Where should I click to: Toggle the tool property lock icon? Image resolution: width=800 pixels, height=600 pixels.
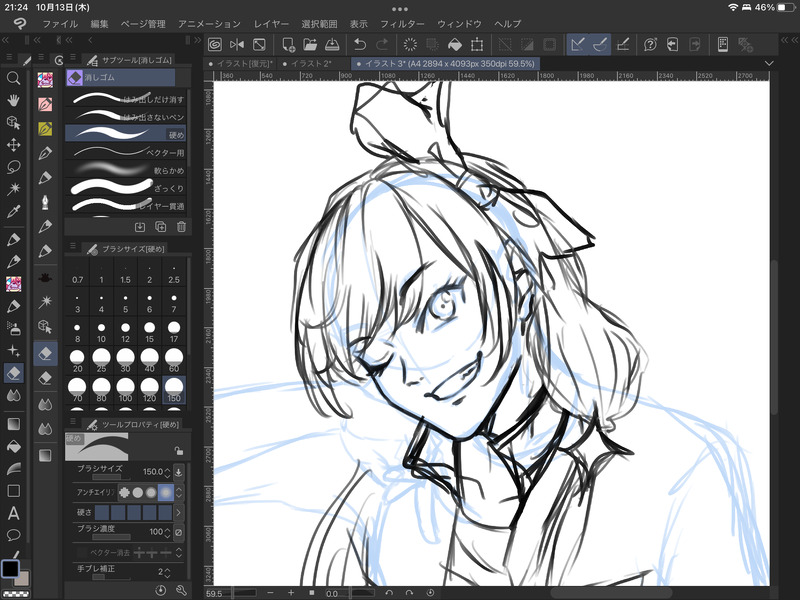179,451
